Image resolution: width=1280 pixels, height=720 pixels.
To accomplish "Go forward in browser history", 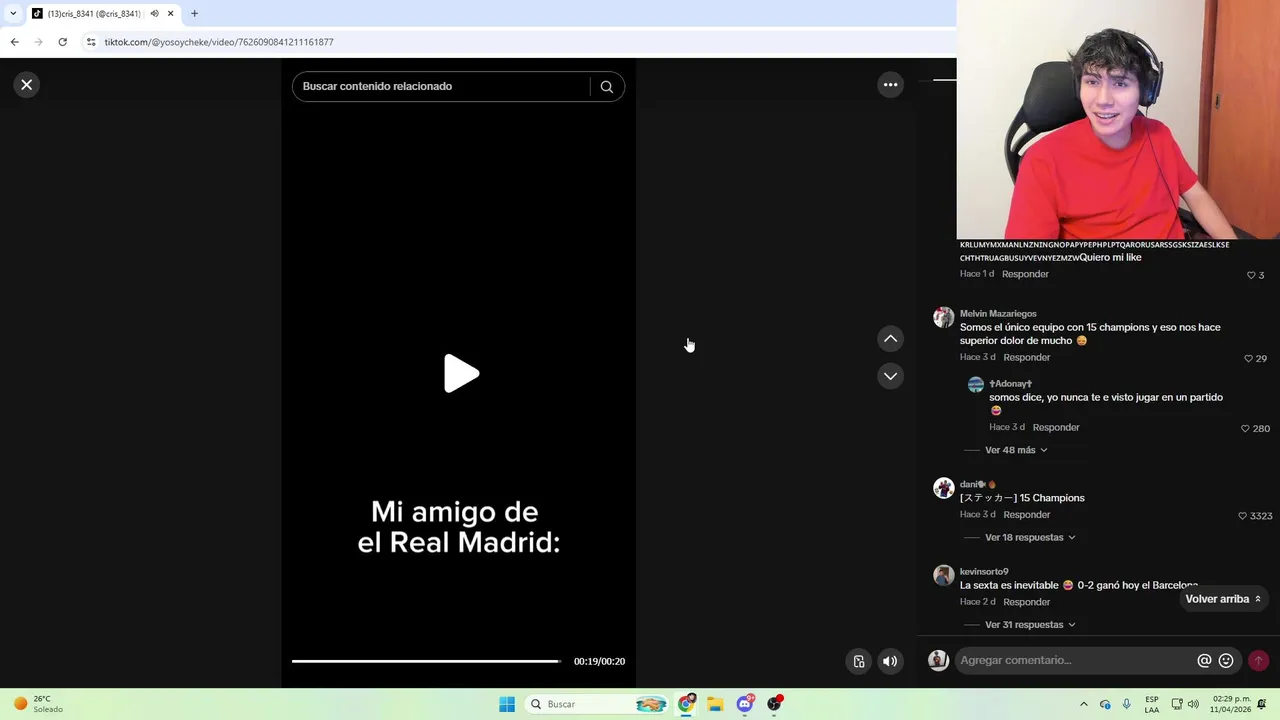I will pos(38,42).
